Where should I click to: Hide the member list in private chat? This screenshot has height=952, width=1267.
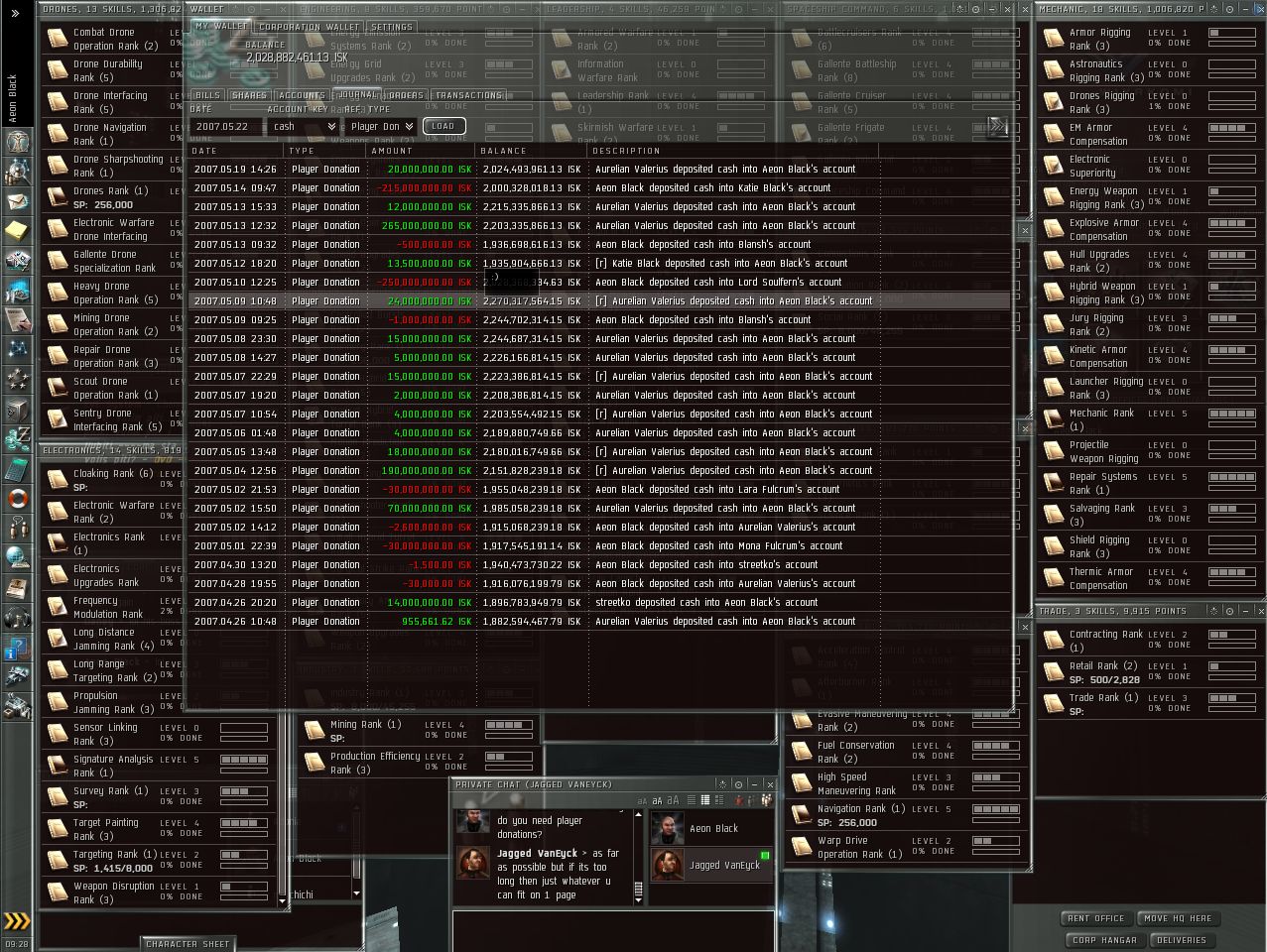738,800
